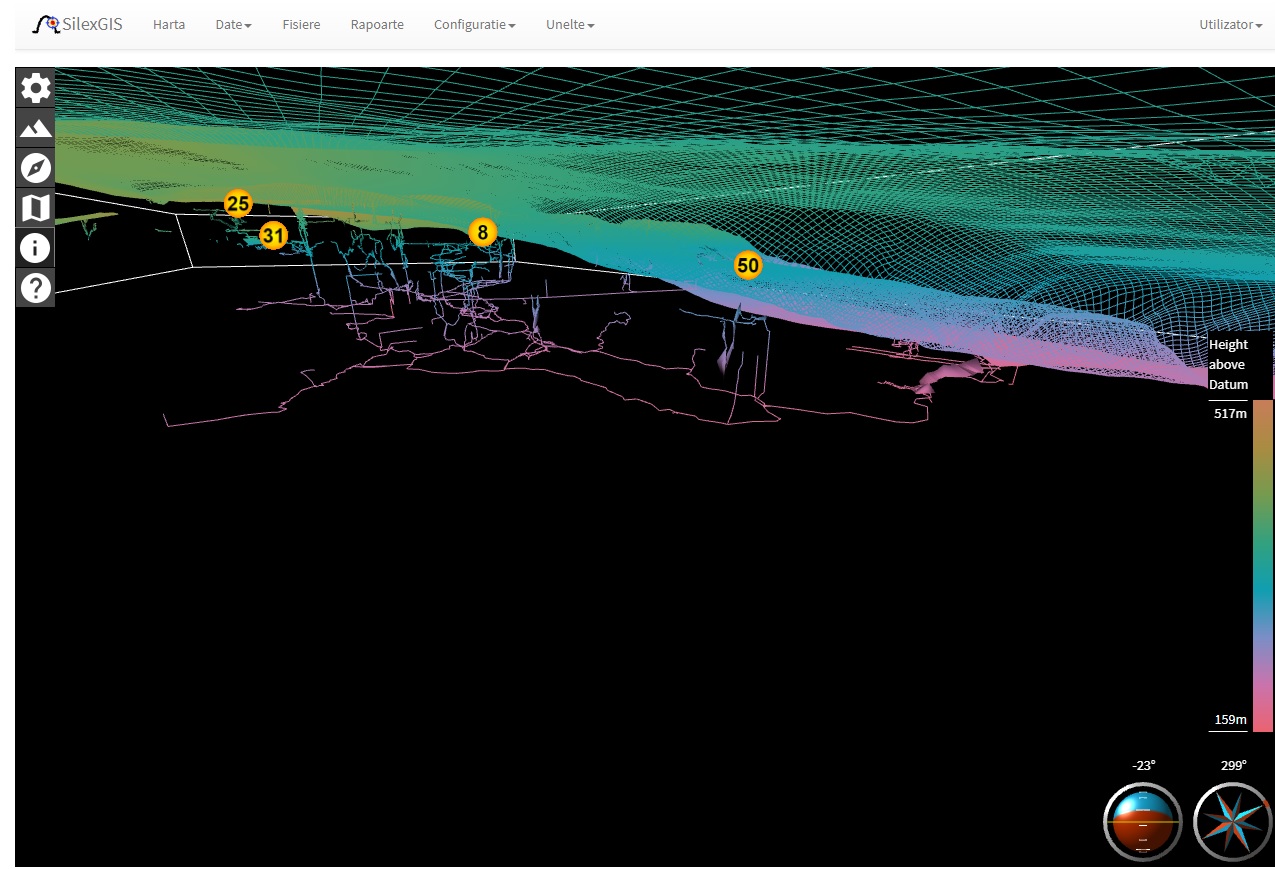Open the Configuratie dropdown
The width and height of the screenshot is (1275, 869).
tap(474, 24)
